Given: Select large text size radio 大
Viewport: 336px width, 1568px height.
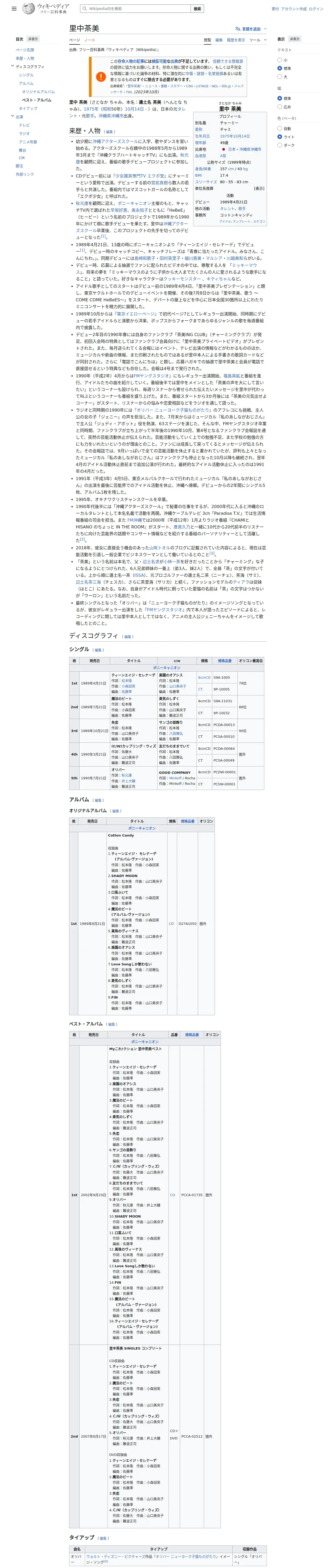Looking at the screenshot, I should tap(280, 77).
